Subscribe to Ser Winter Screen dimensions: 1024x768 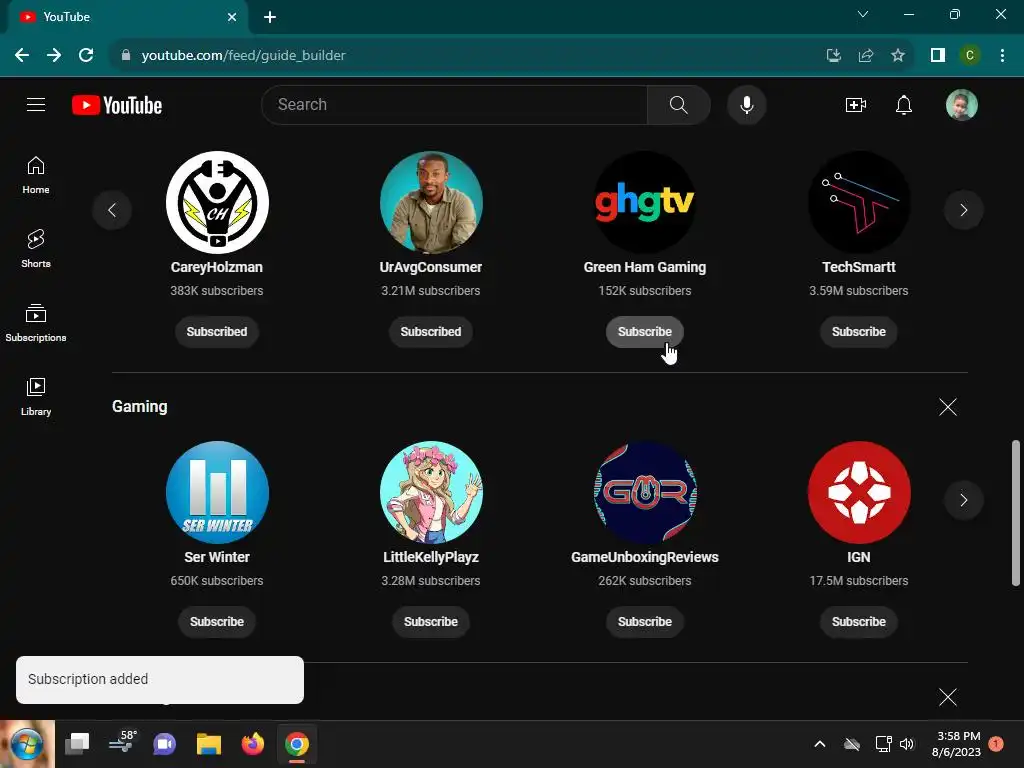[x=217, y=622]
